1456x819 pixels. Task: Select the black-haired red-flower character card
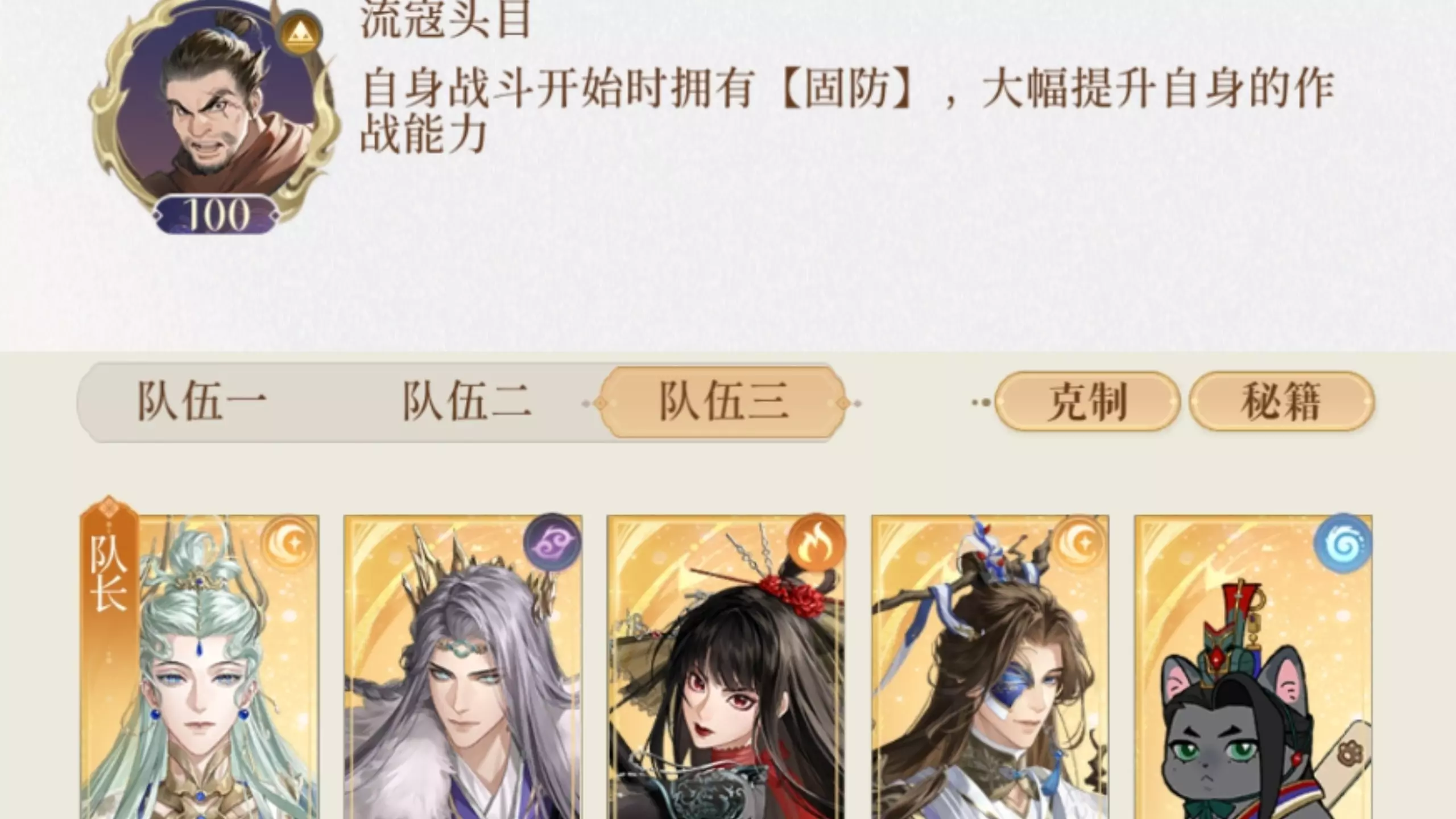pyautogui.click(x=726, y=667)
